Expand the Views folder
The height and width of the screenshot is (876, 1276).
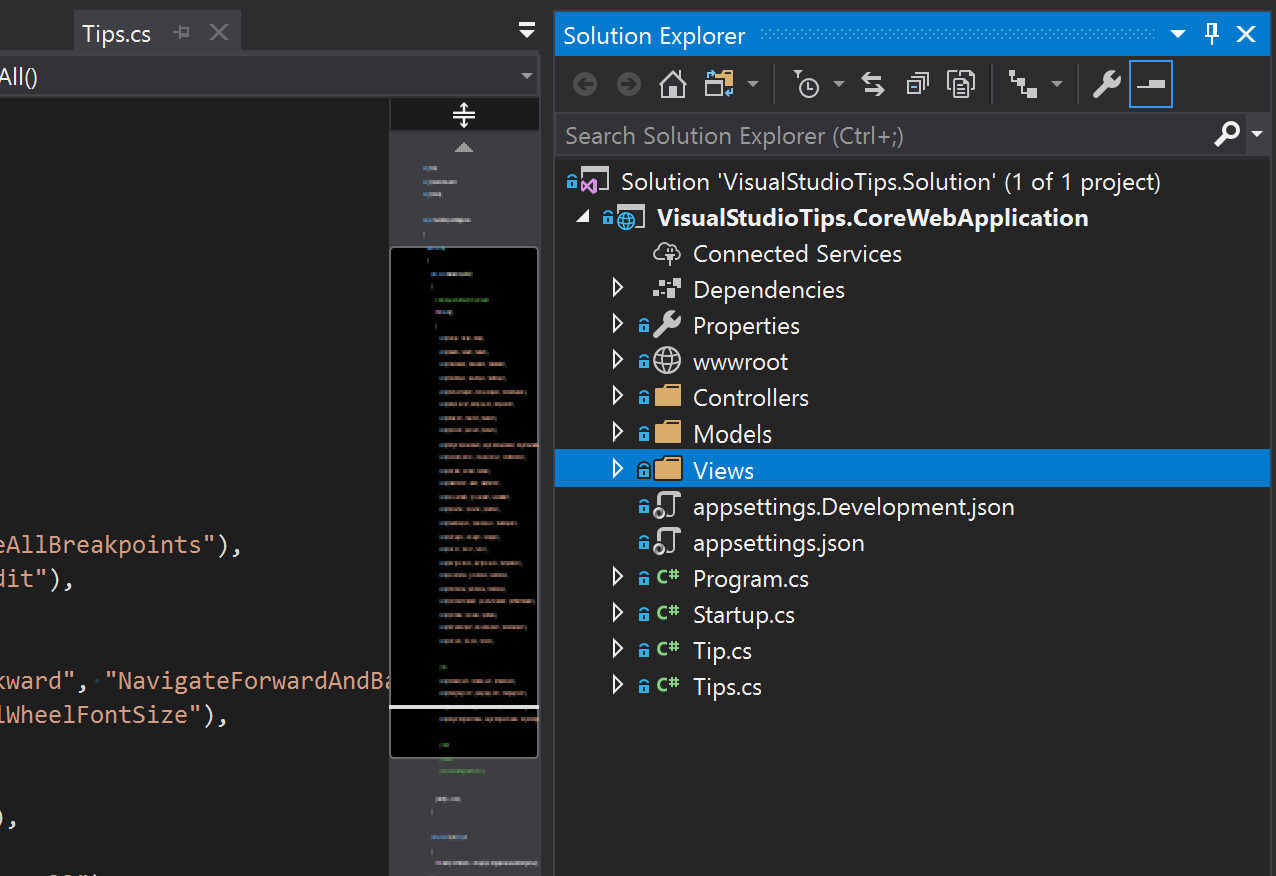pos(618,469)
